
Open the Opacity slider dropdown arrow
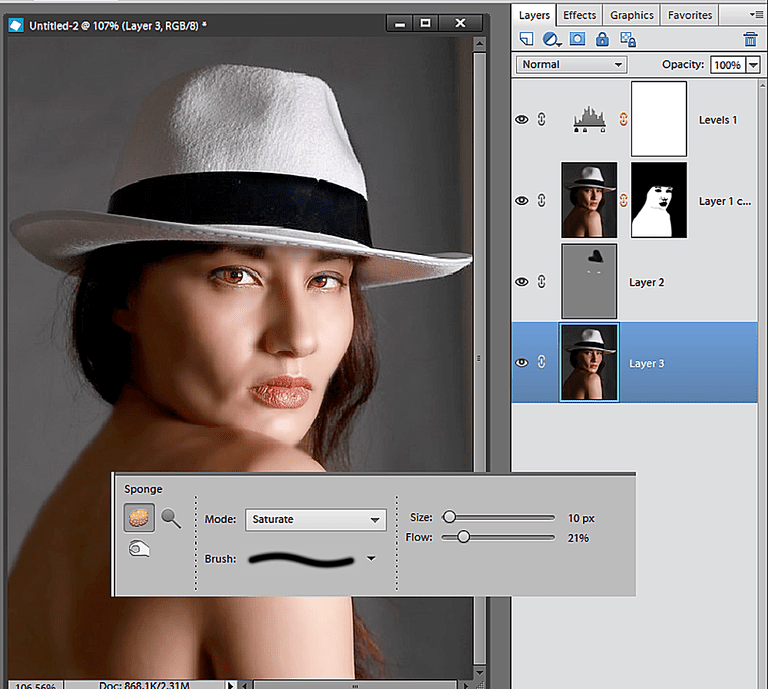(753, 65)
